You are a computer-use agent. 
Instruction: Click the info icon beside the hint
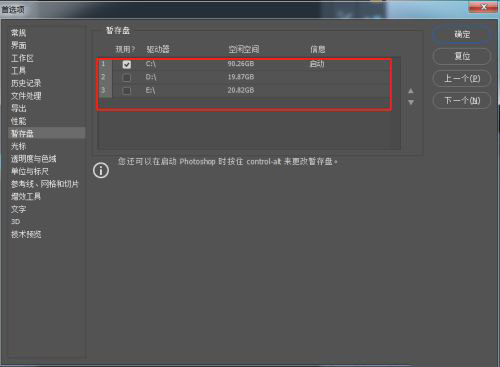[101, 170]
